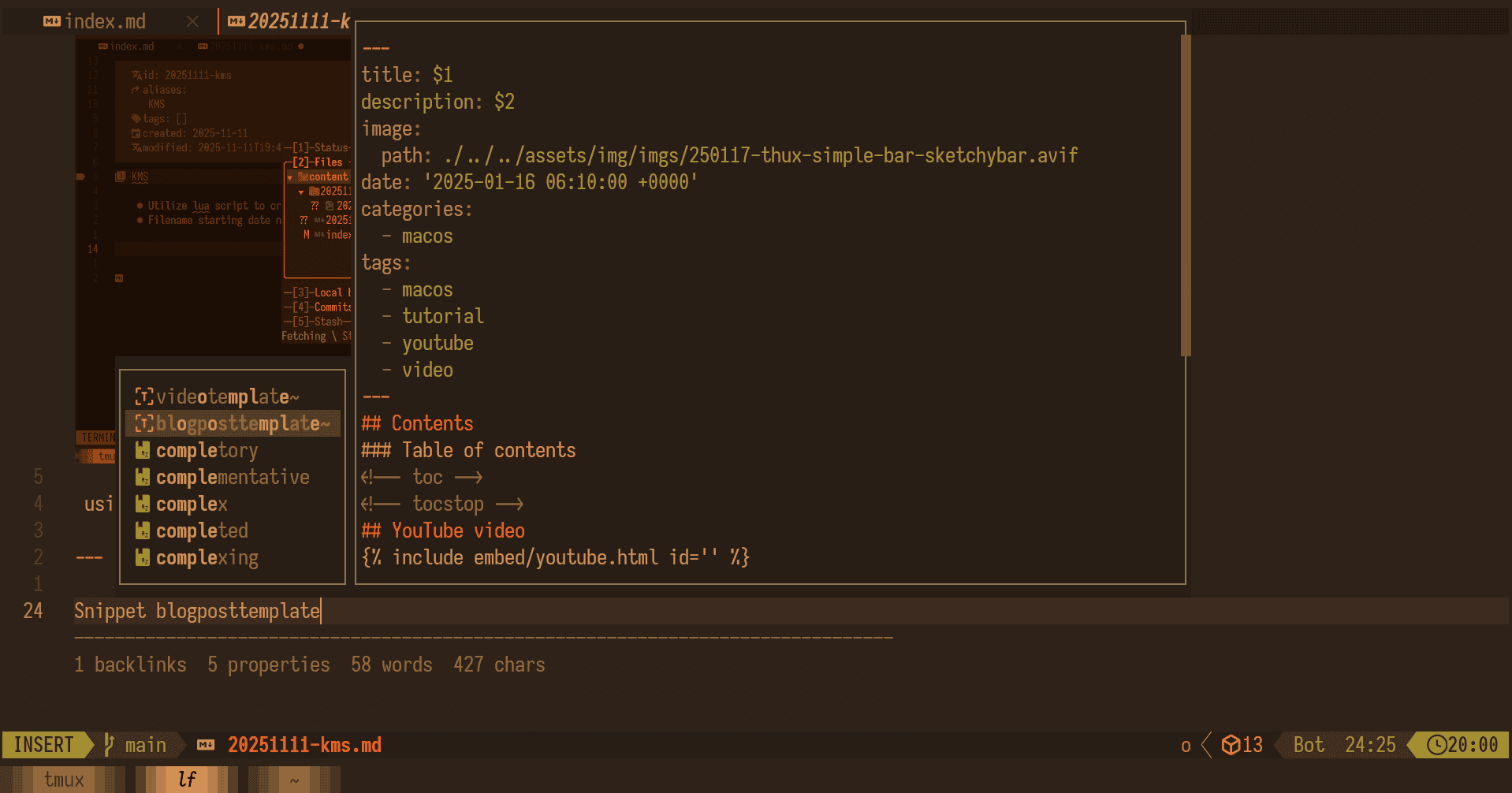Select the completed completion entry

click(202, 531)
